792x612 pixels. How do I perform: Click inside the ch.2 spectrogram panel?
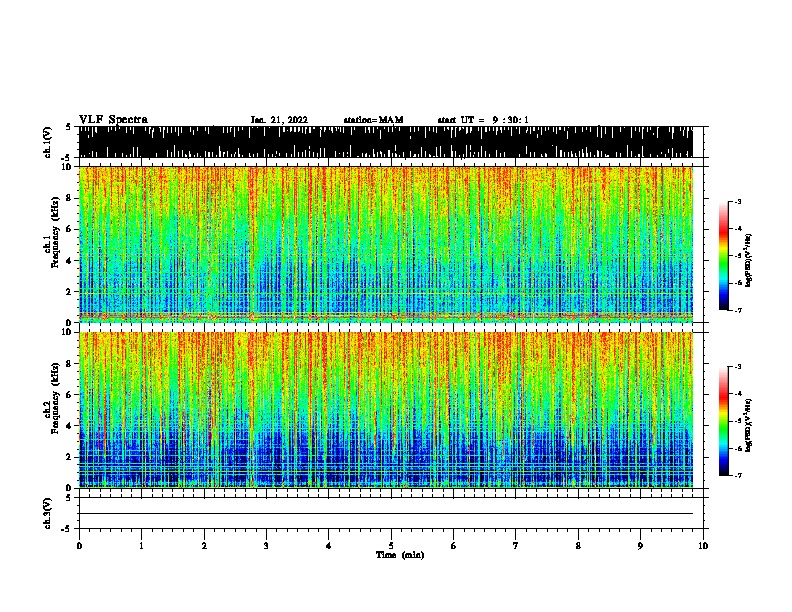(386, 410)
